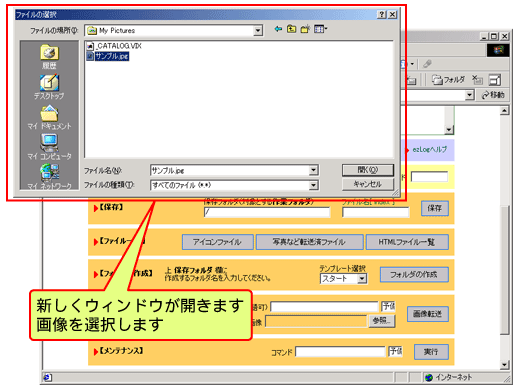This screenshot has height=385, width=513.
Task: Open the マイ ドキュメント folder icon
Action: [x=49, y=117]
